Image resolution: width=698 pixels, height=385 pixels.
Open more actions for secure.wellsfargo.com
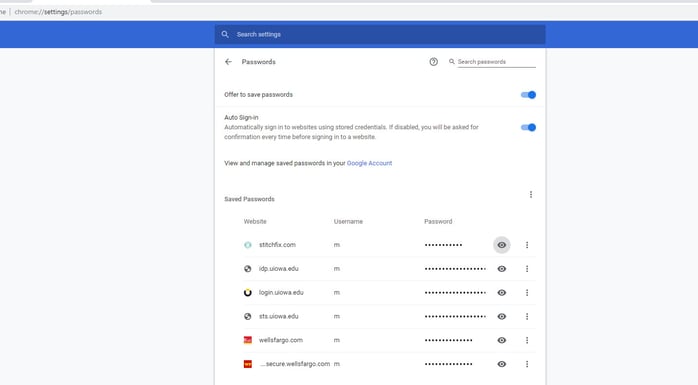coord(527,364)
